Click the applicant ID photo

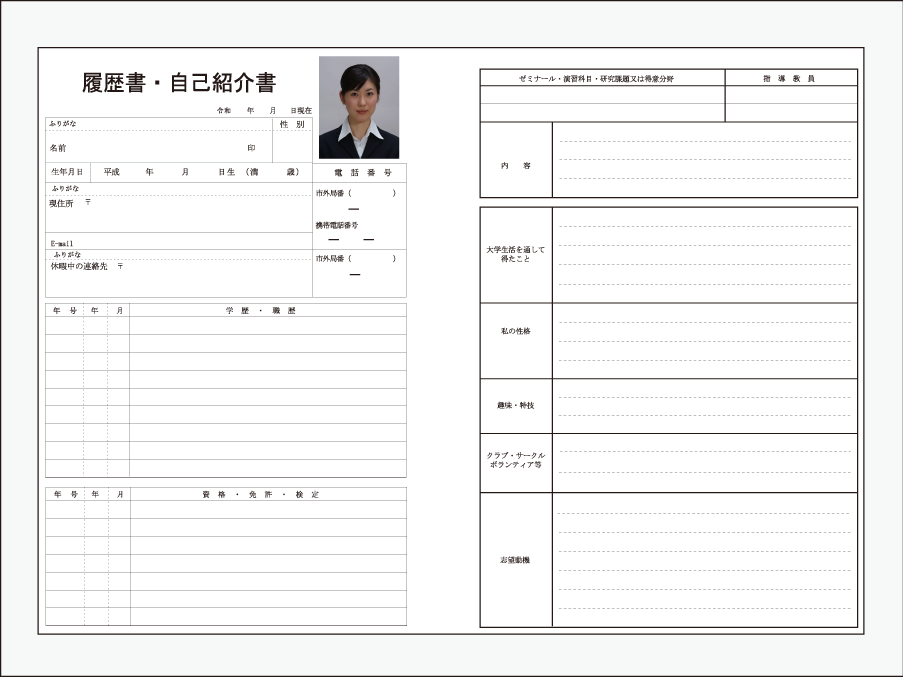[358, 107]
